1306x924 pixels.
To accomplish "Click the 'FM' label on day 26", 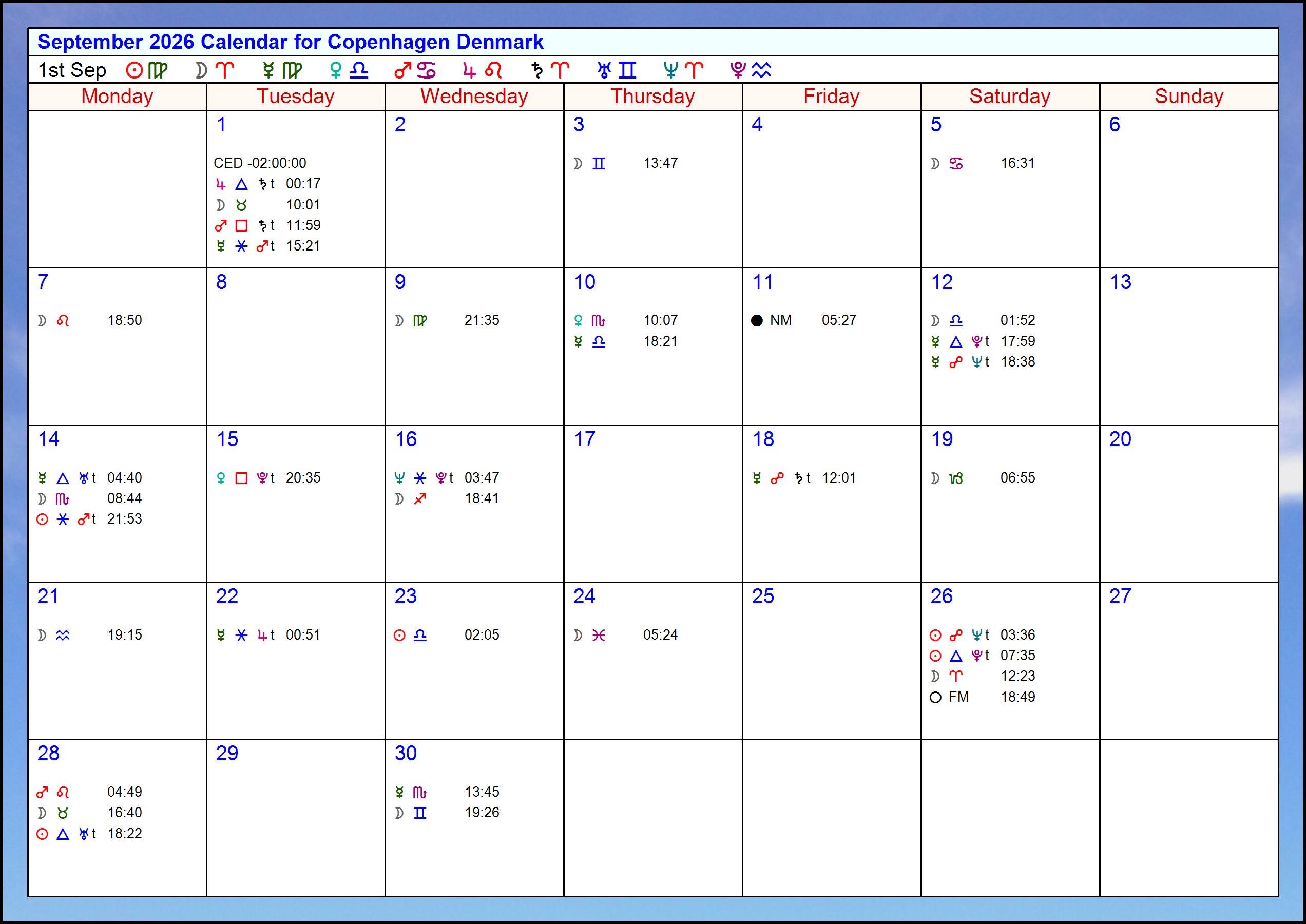I will pyautogui.click(x=958, y=697).
